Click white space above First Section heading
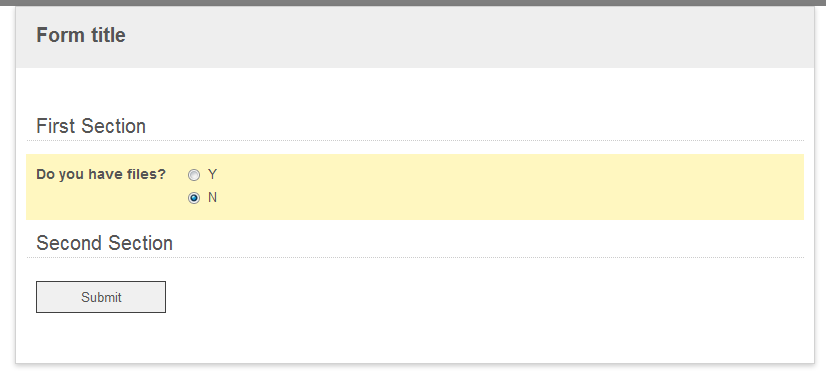Viewport: 826px width, 382px height. (415, 90)
